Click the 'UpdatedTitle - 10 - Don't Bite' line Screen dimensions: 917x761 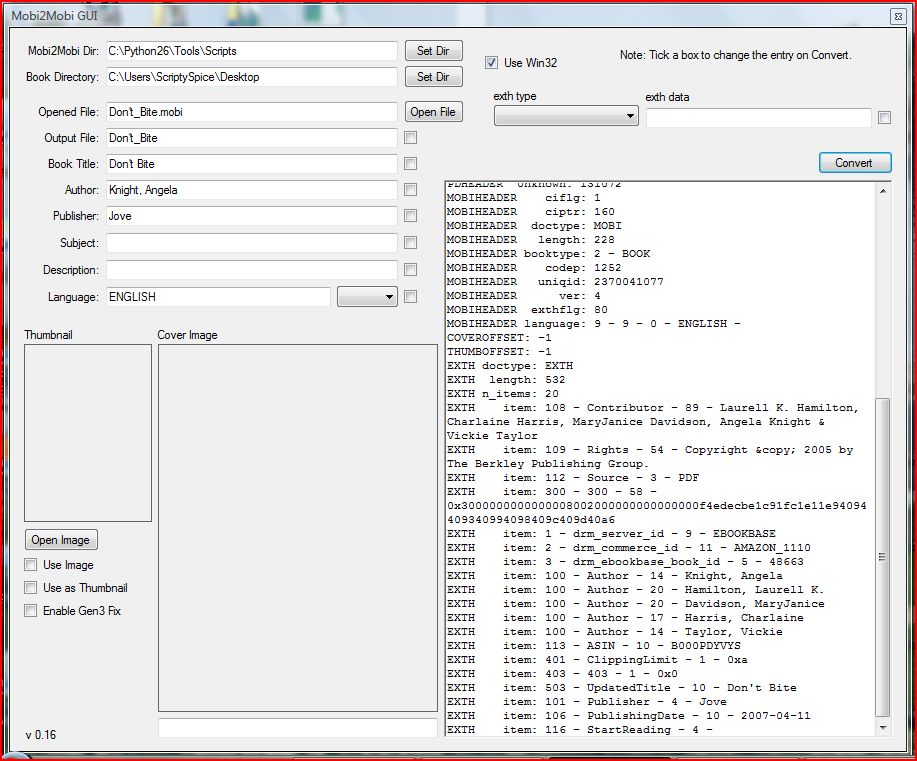click(x=622, y=688)
